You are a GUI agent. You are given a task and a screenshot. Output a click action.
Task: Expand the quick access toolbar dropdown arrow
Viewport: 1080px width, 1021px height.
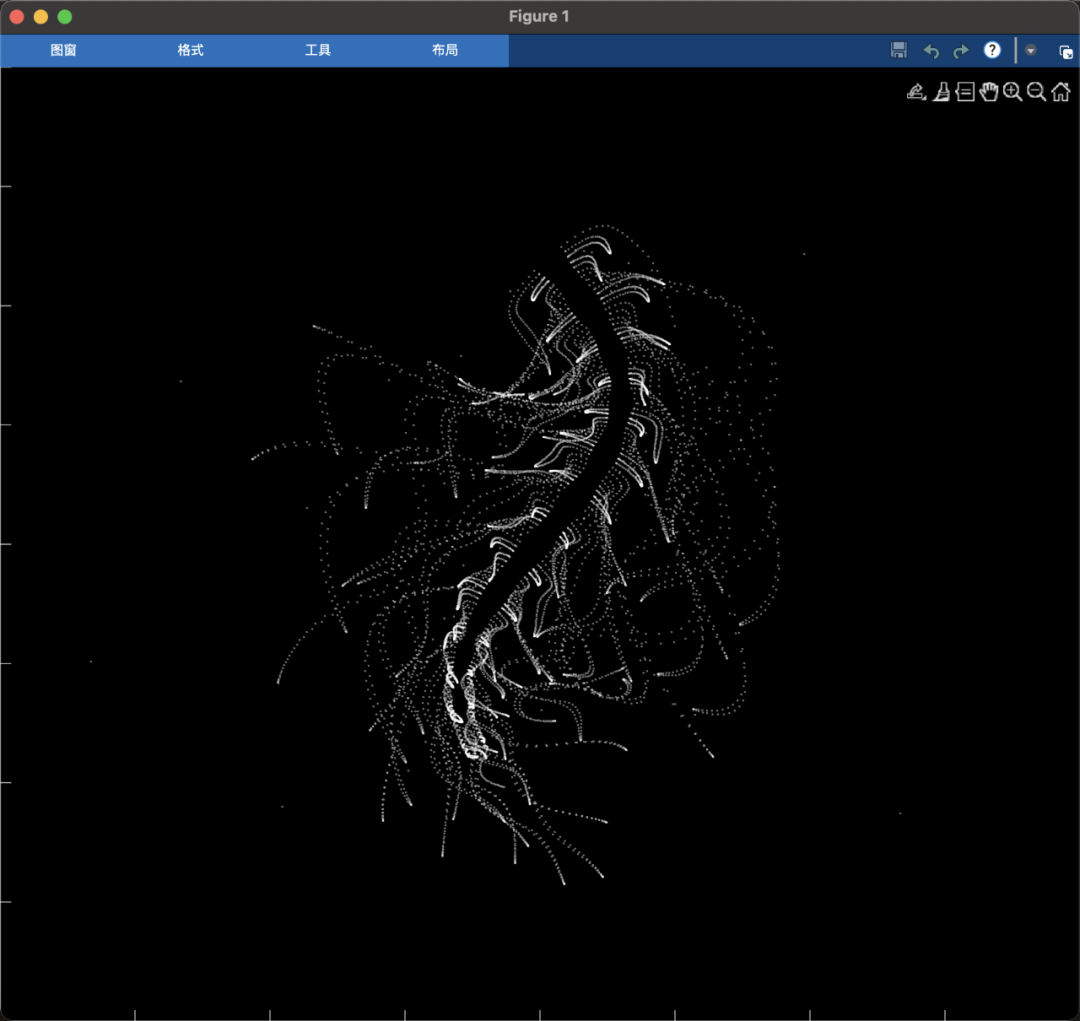[x=1030, y=50]
